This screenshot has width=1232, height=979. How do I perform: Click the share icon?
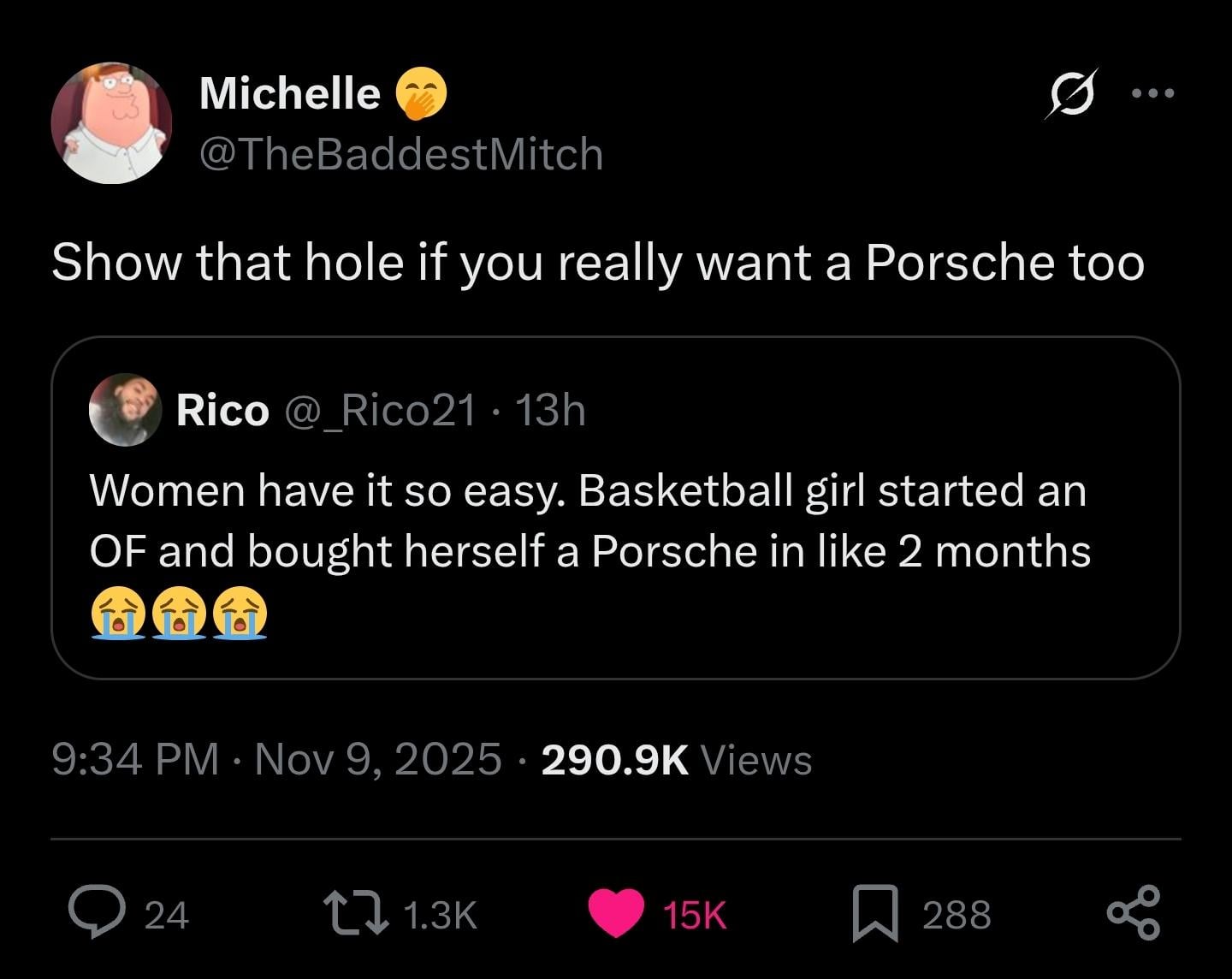click(1134, 914)
